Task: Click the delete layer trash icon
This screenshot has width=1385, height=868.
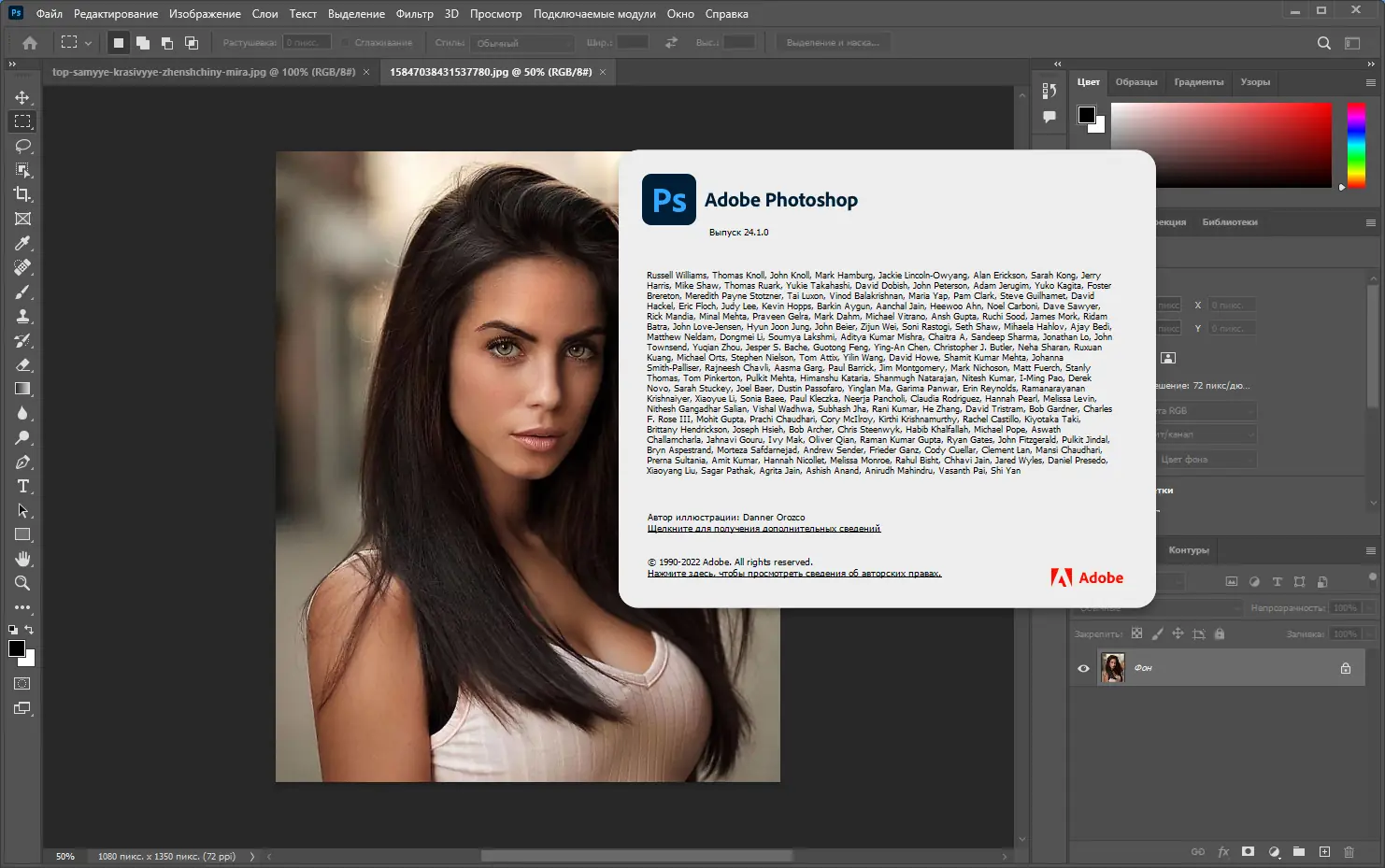Action: (x=1349, y=851)
